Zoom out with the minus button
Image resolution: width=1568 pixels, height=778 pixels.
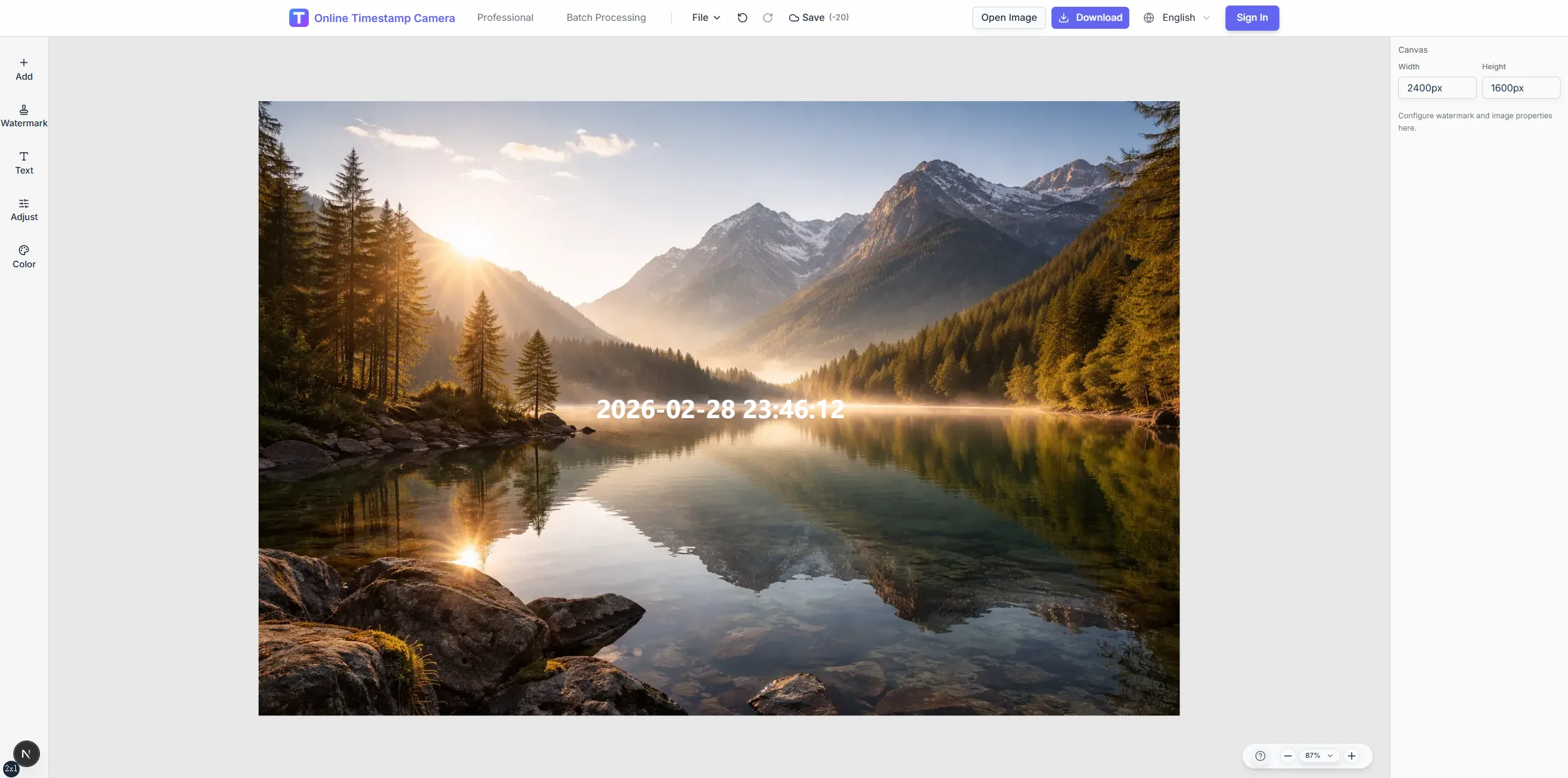tap(1287, 756)
